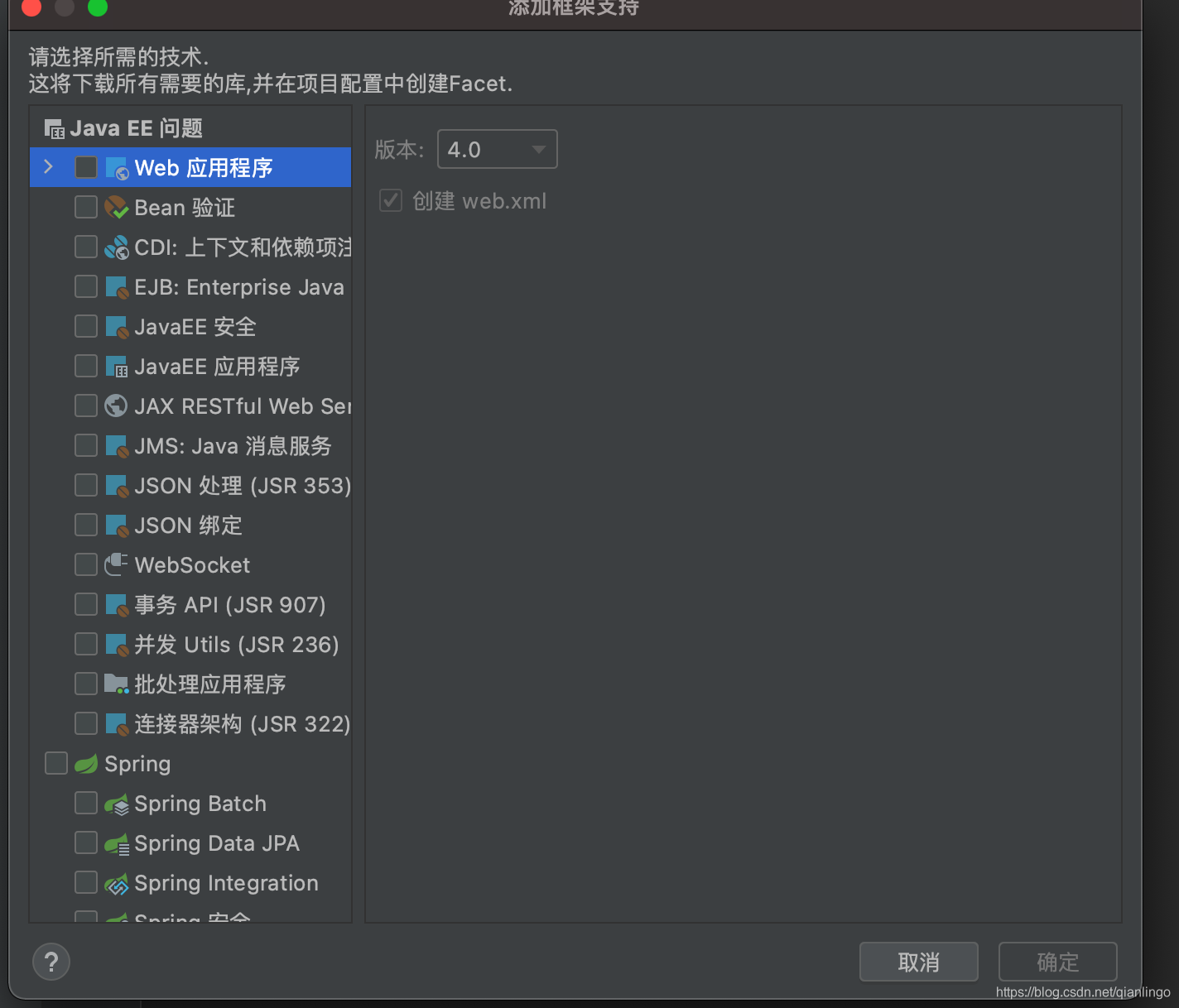Click the WebSocket plug icon
Image resolution: width=1179 pixels, height=1008 pixels.
click(117, 565)
